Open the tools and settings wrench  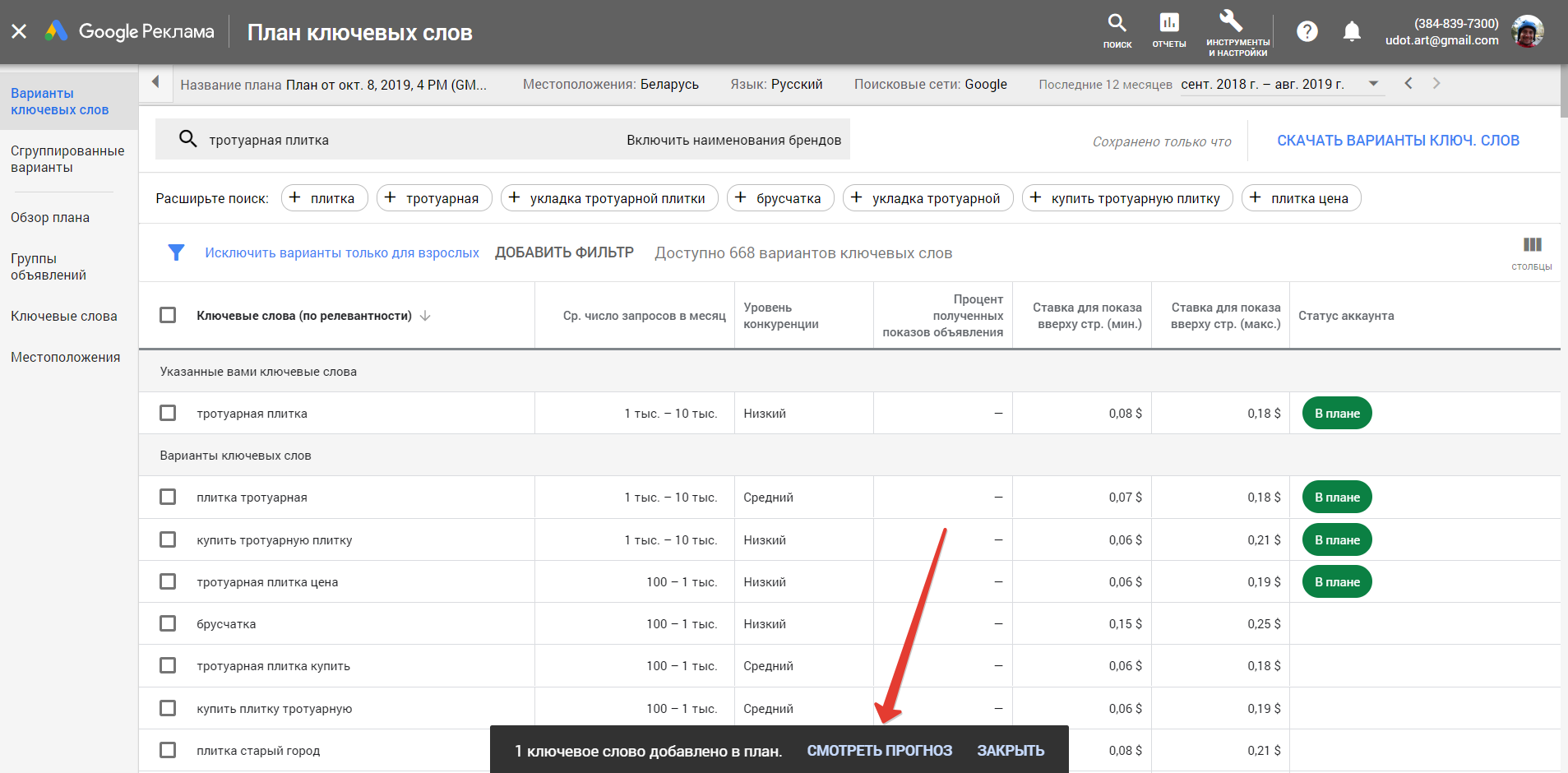(1231, 21)
